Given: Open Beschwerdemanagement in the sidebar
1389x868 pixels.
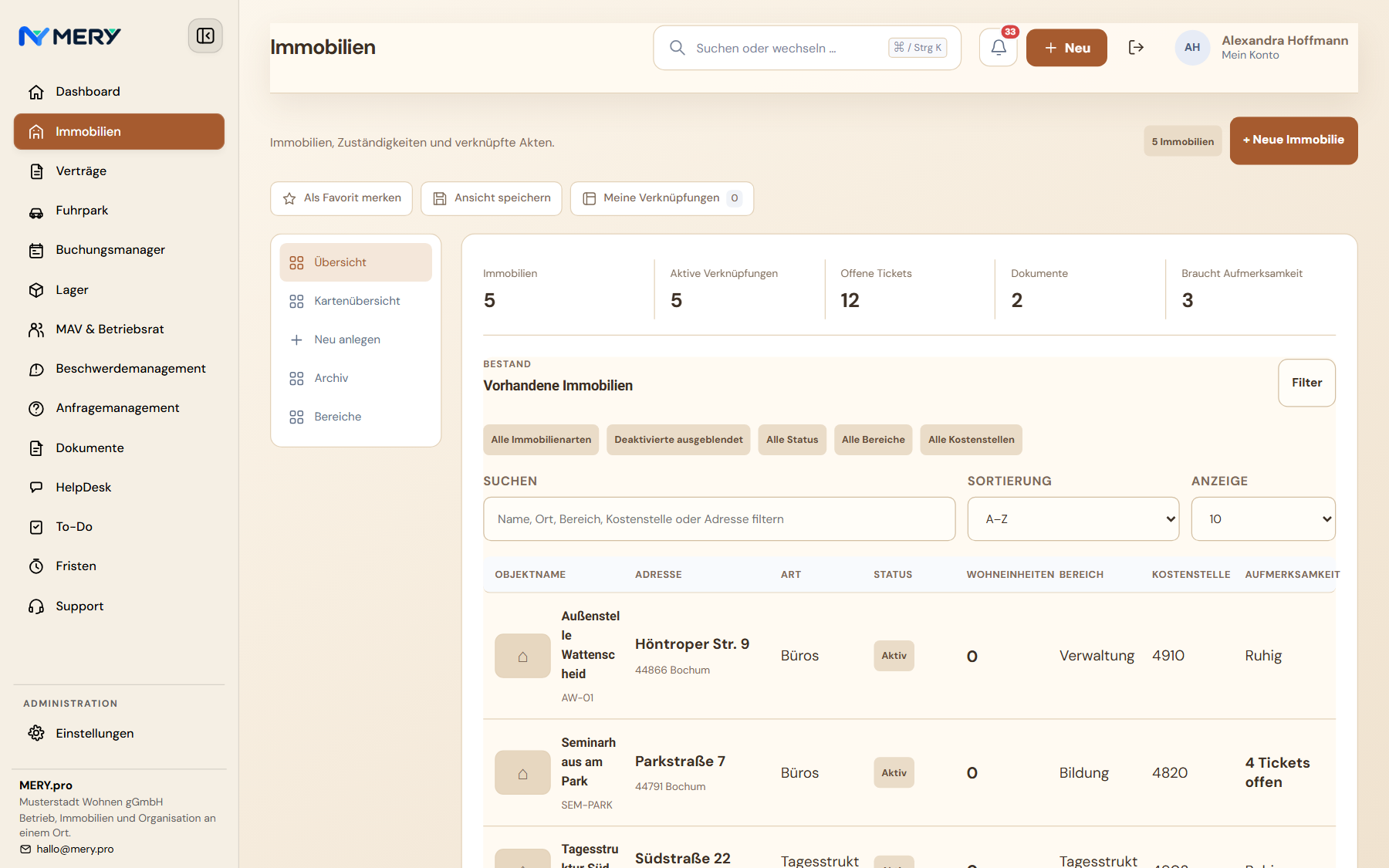Looking at the screenshot, I should coord(119,369).
